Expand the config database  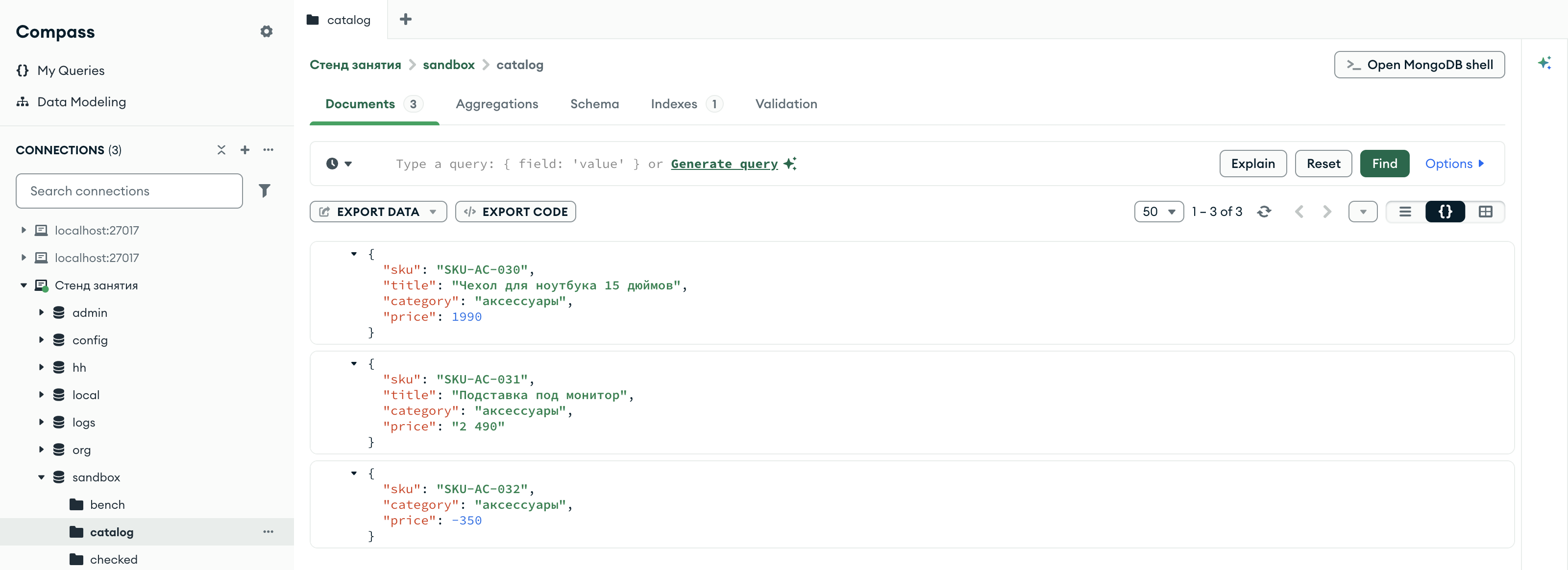(41, 340)
